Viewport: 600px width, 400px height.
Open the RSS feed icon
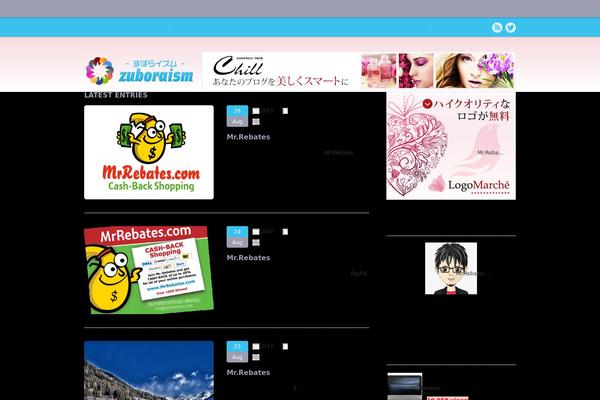click(497, 28)
